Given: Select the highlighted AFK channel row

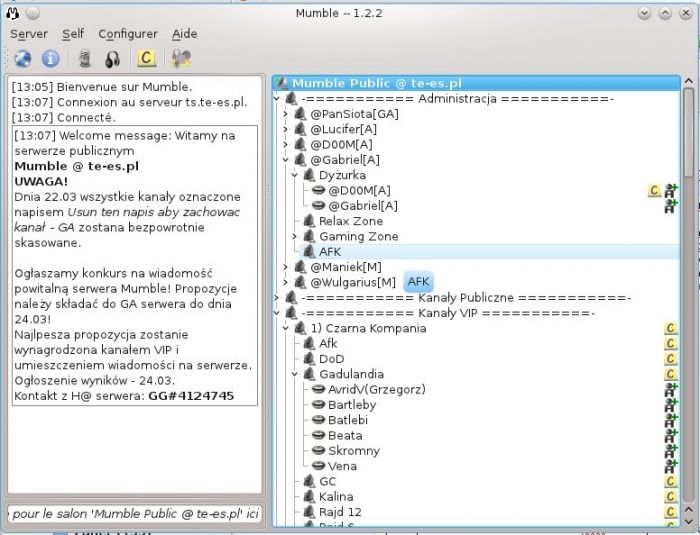Looking at the screenshot, I should 489,251.
